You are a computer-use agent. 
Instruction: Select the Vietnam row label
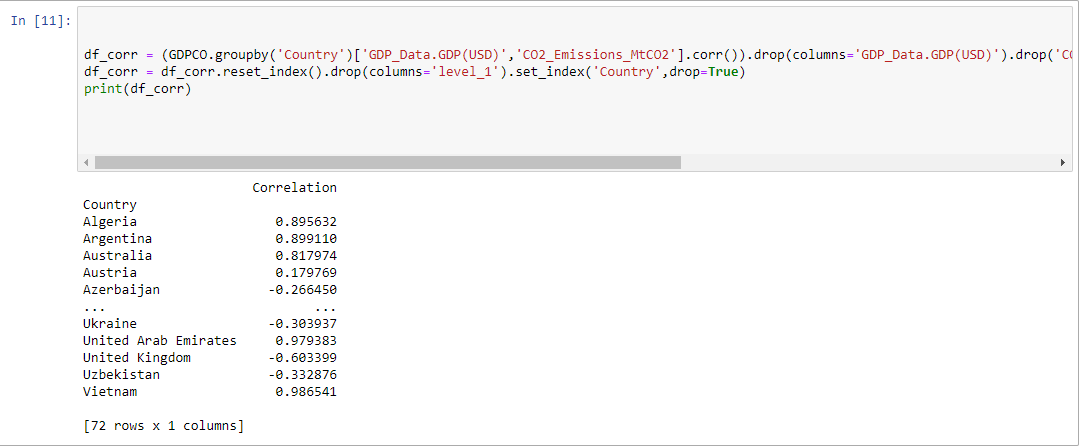pos(110,392)
